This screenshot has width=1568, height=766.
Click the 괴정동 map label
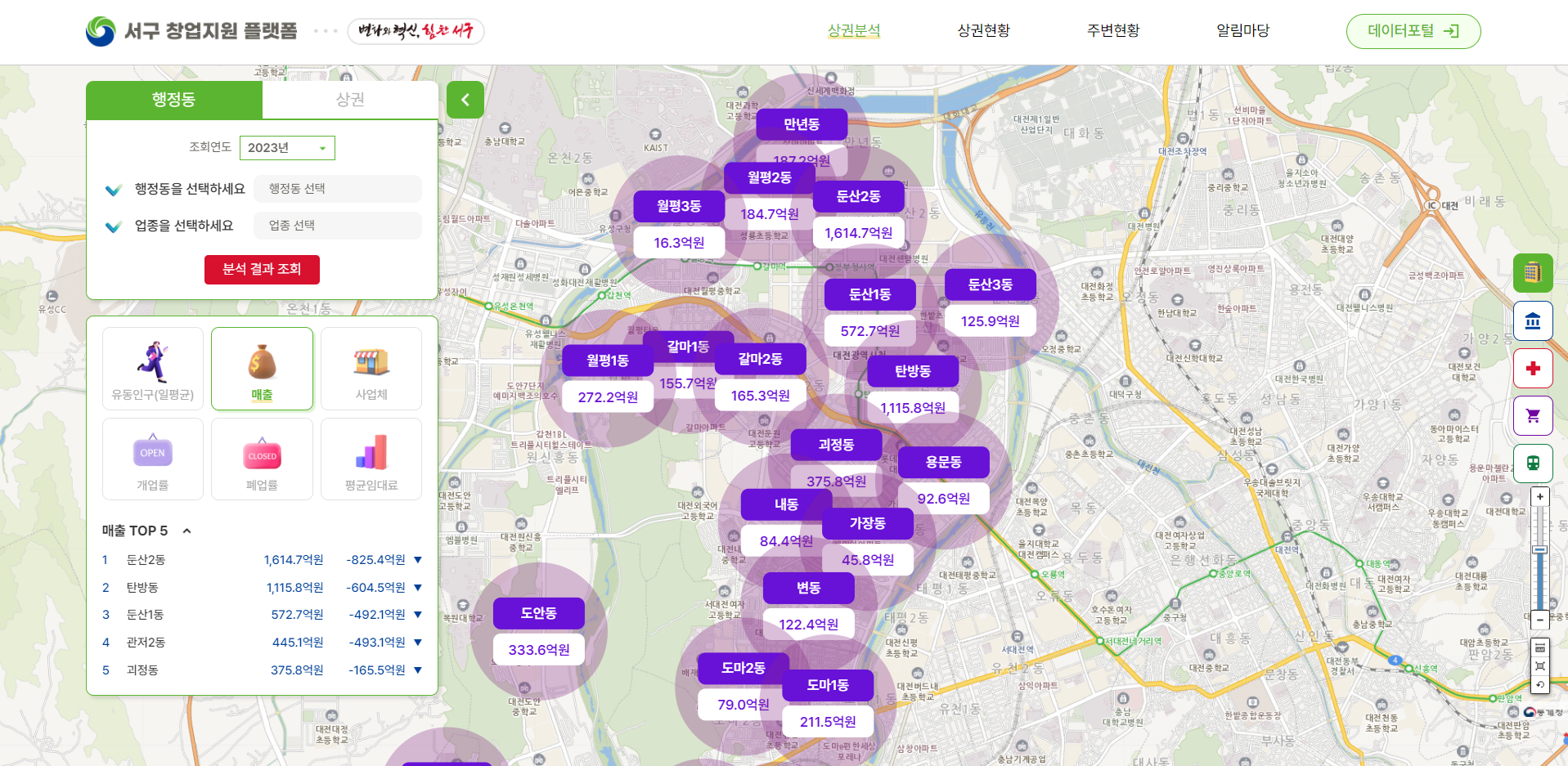tap(837, 445)
